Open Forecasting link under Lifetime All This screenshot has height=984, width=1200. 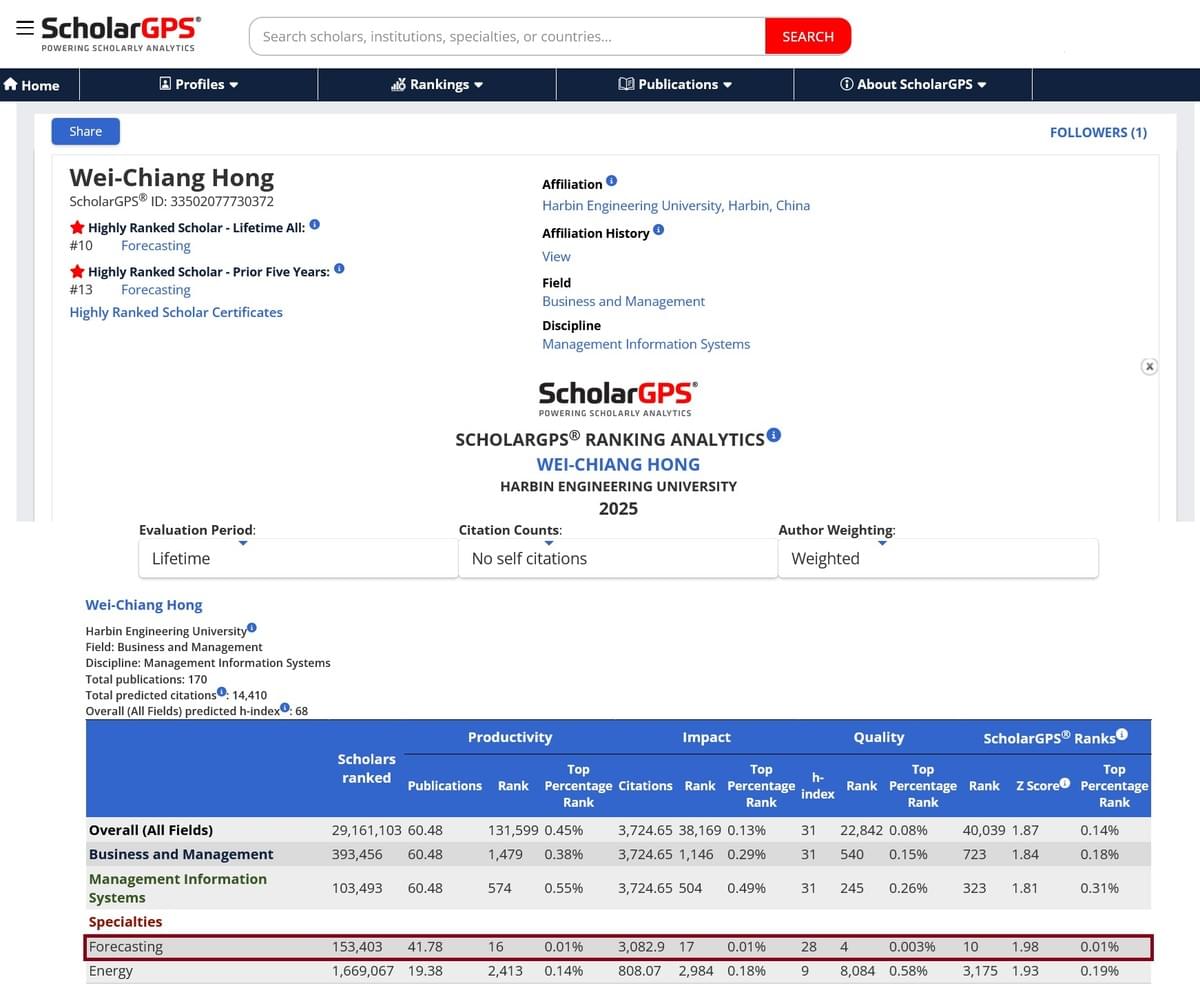tap(156, 245)
